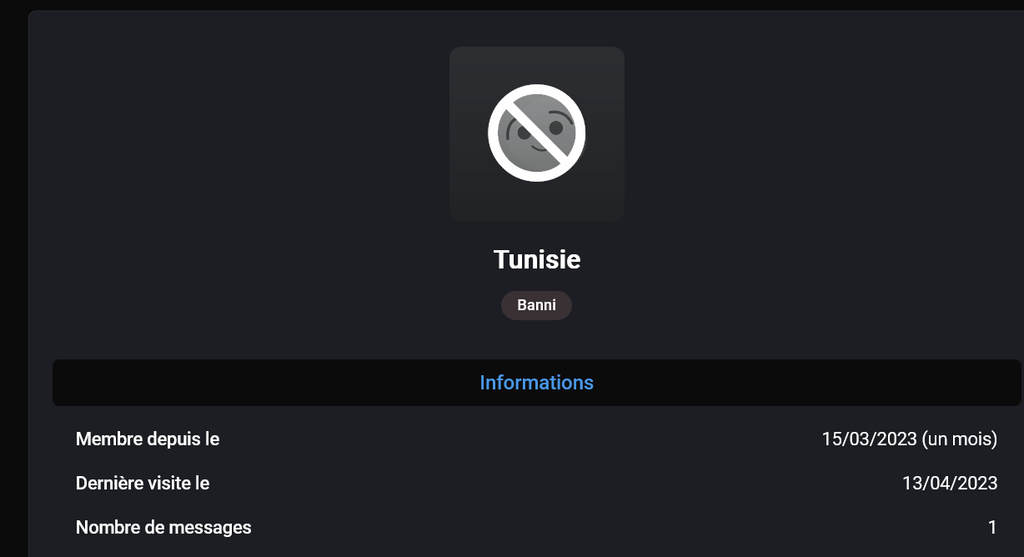Click the Banni status badge
This screenshot has height=557, width=1024.
[x=537, y=305]
